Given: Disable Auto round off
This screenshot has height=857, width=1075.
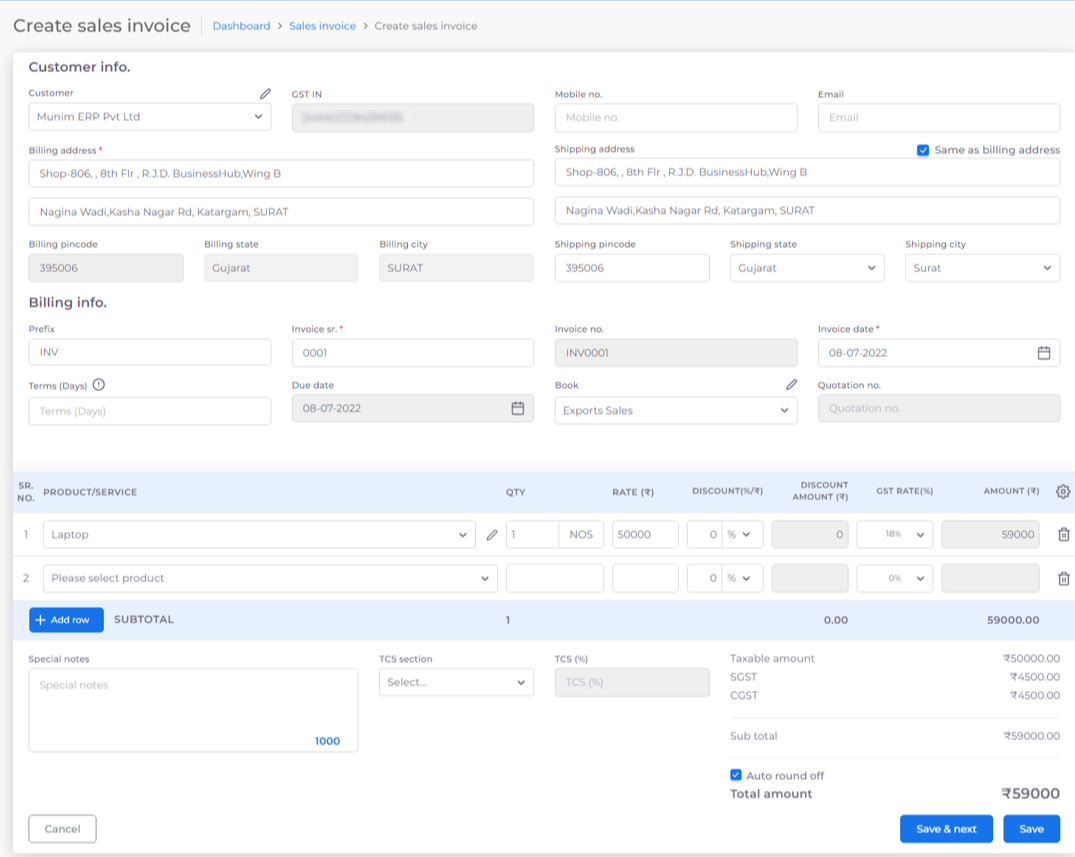Looking at the screenshot, I should coord(737,773).
